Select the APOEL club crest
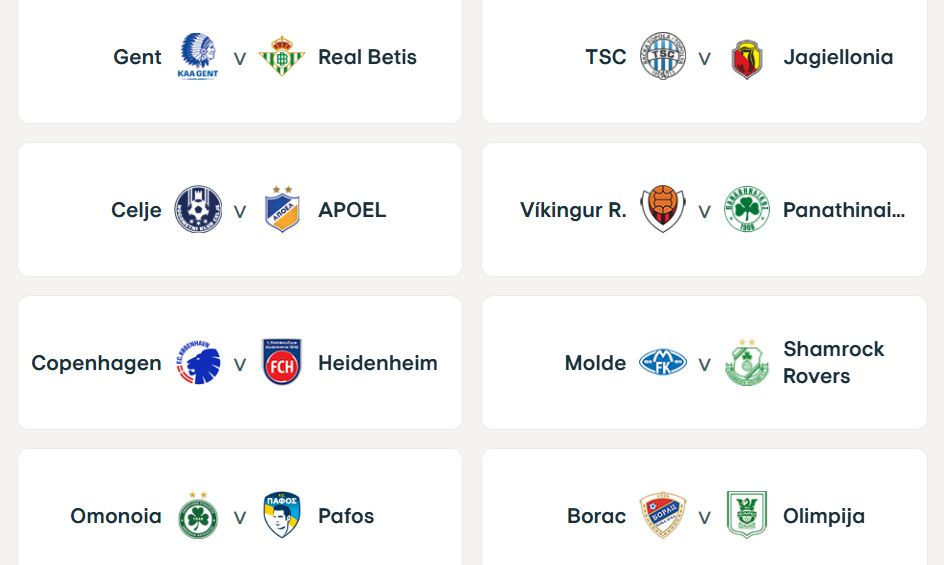The width and height of the screenshot is (944, 565). [282, 210]
